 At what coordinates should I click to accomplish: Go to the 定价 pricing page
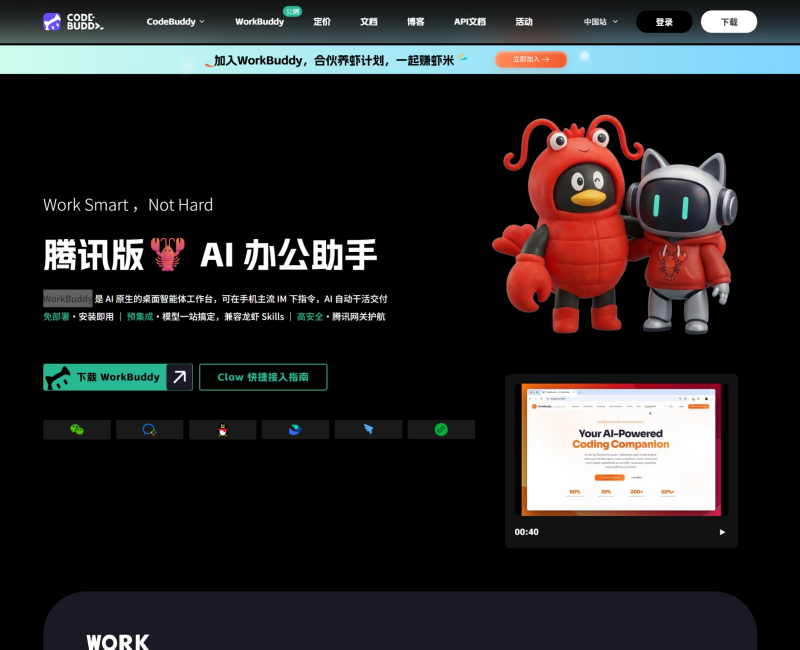click(322, 21)
